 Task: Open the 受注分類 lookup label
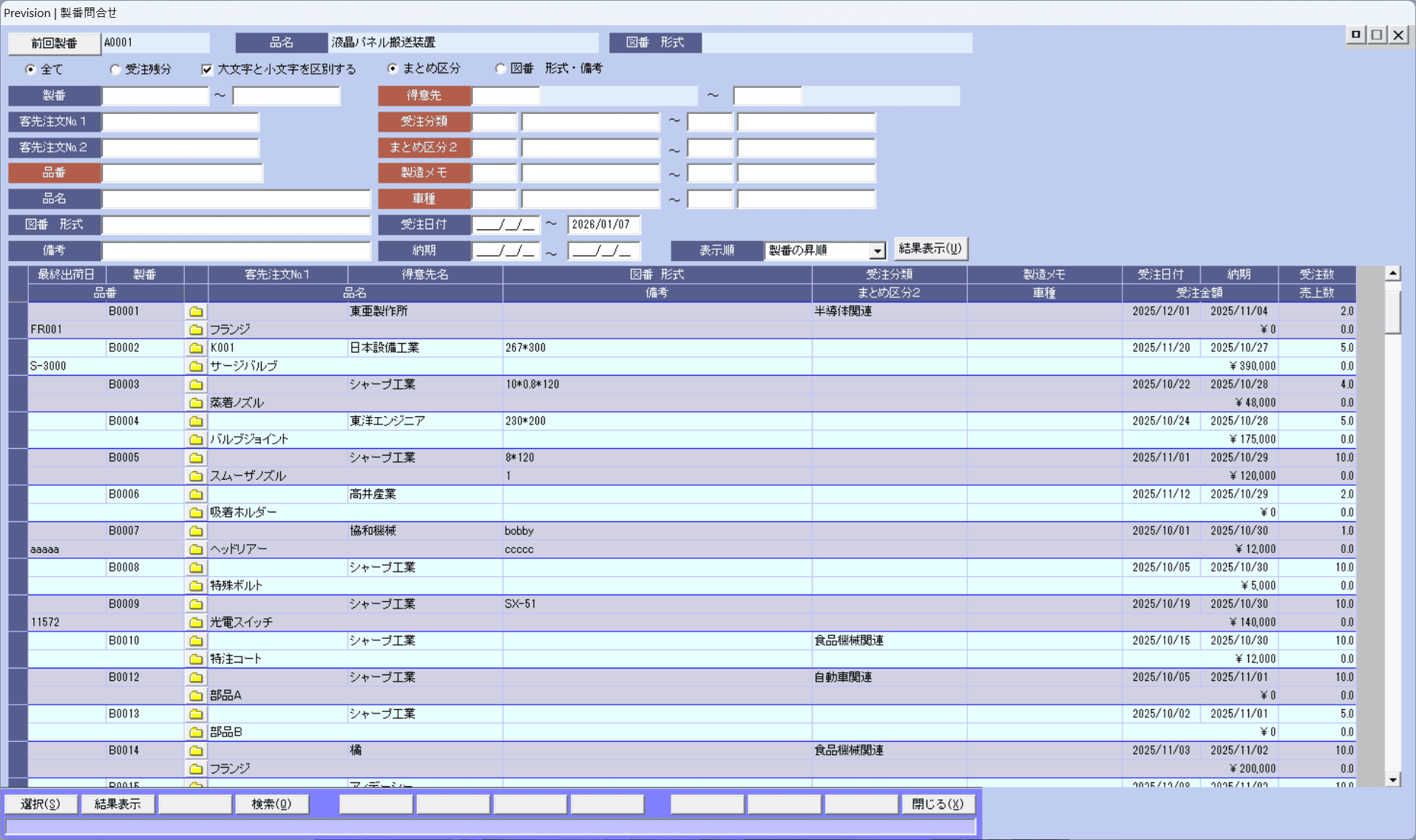[424, 121]
